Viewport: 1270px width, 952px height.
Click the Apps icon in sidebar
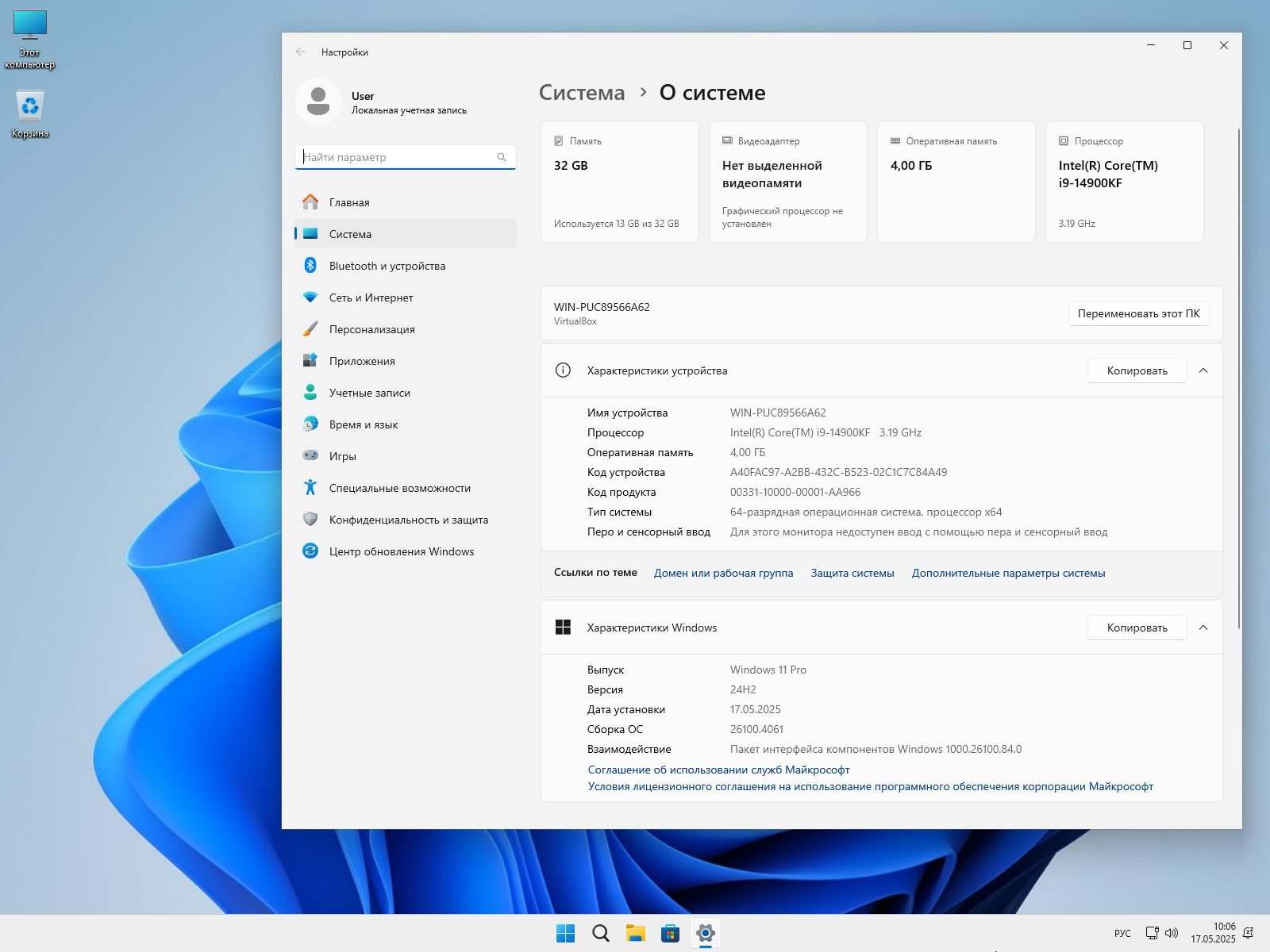(x=310, y=360)
